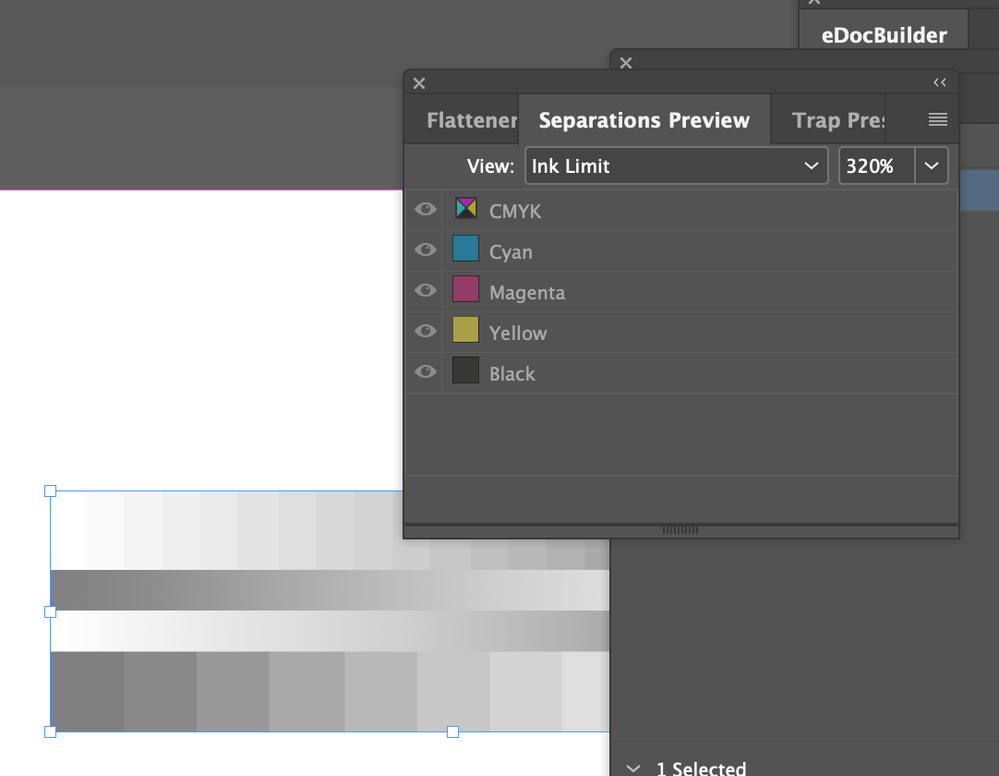Click the Magenta ink swatch
999x776 pixels.
(466, 289)
